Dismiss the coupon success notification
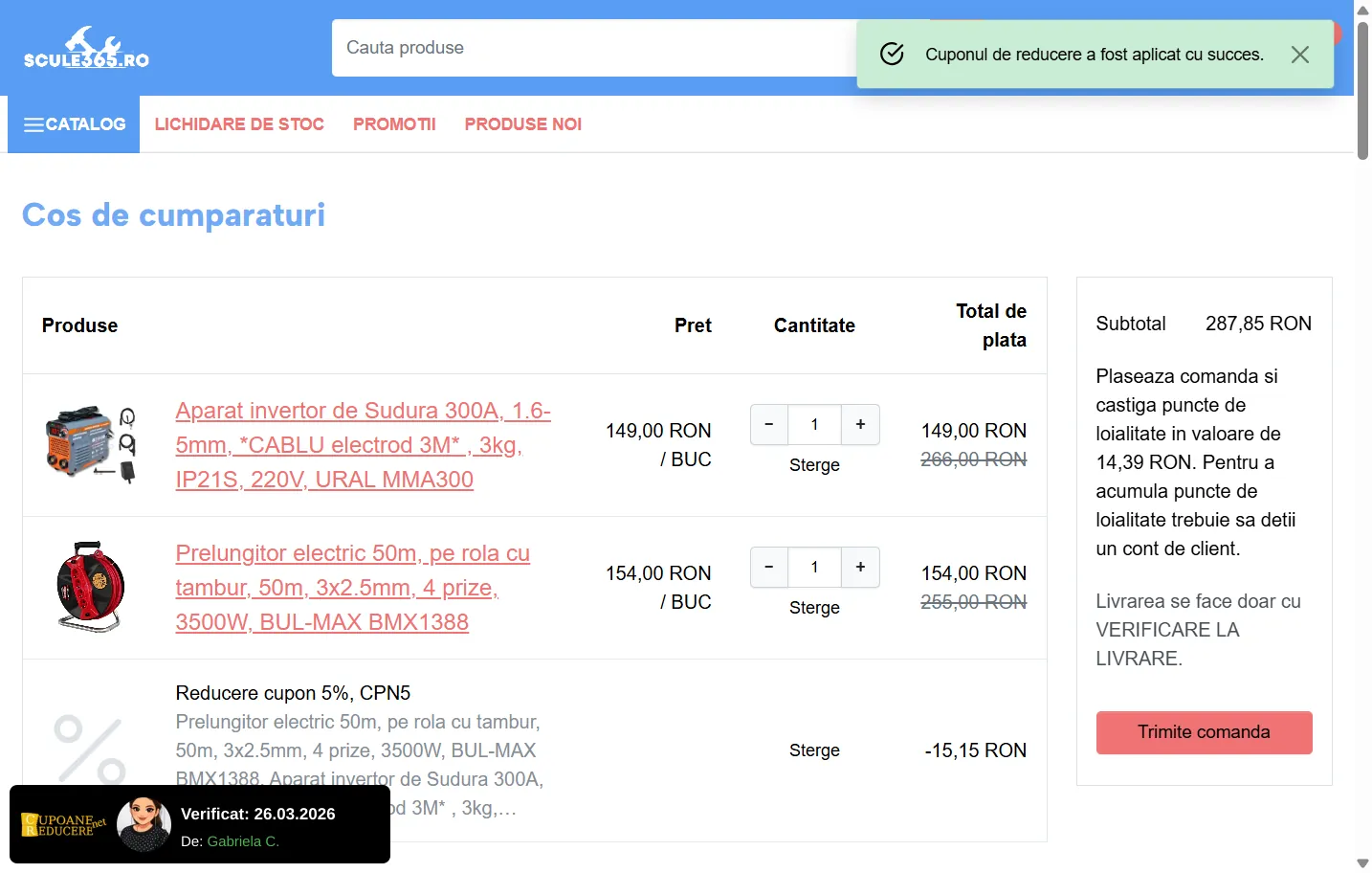 (1299, 55)
